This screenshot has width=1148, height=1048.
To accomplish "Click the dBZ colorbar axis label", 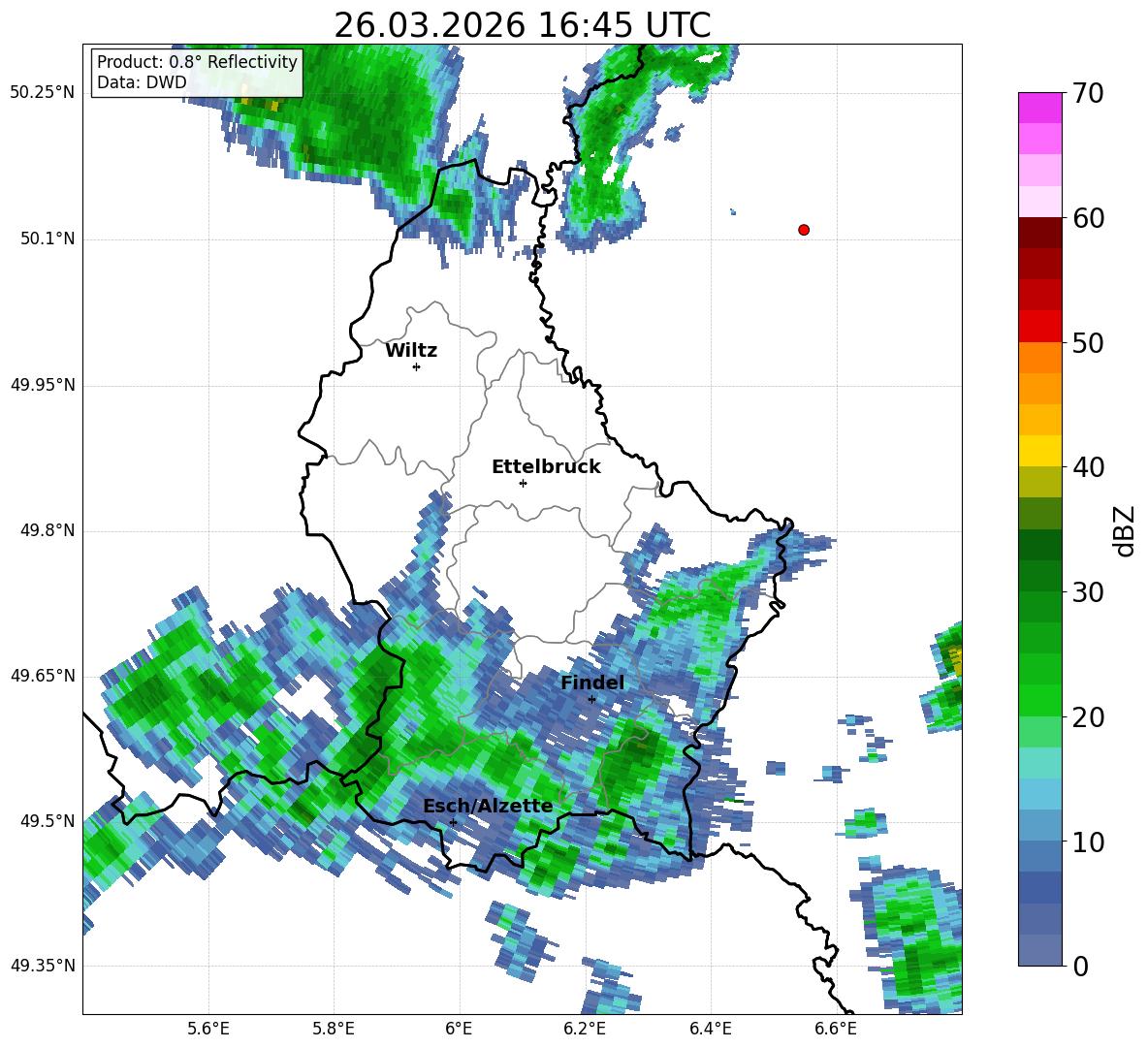I will 1125,530.
